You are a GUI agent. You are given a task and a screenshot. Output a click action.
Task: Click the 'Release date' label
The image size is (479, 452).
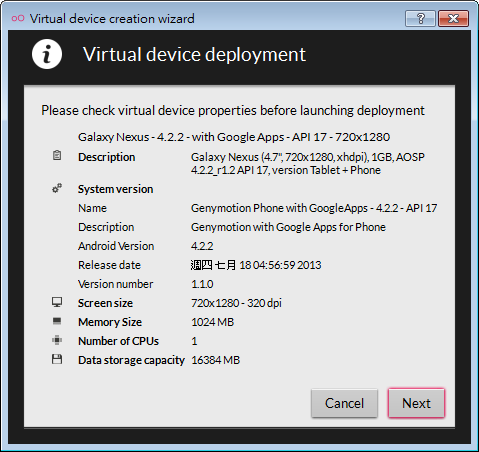(x=109, y=265)
